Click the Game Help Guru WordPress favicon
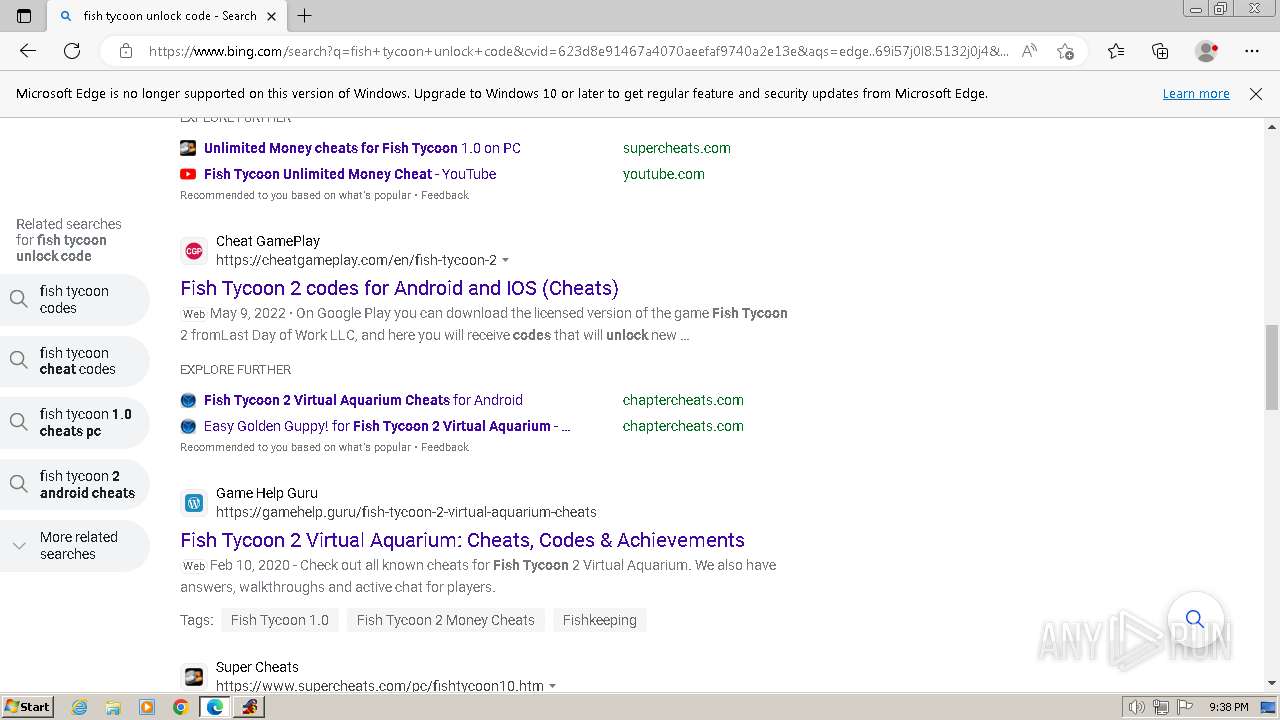Viewport: 1280px width, 720px height. (x=194, y=502)
